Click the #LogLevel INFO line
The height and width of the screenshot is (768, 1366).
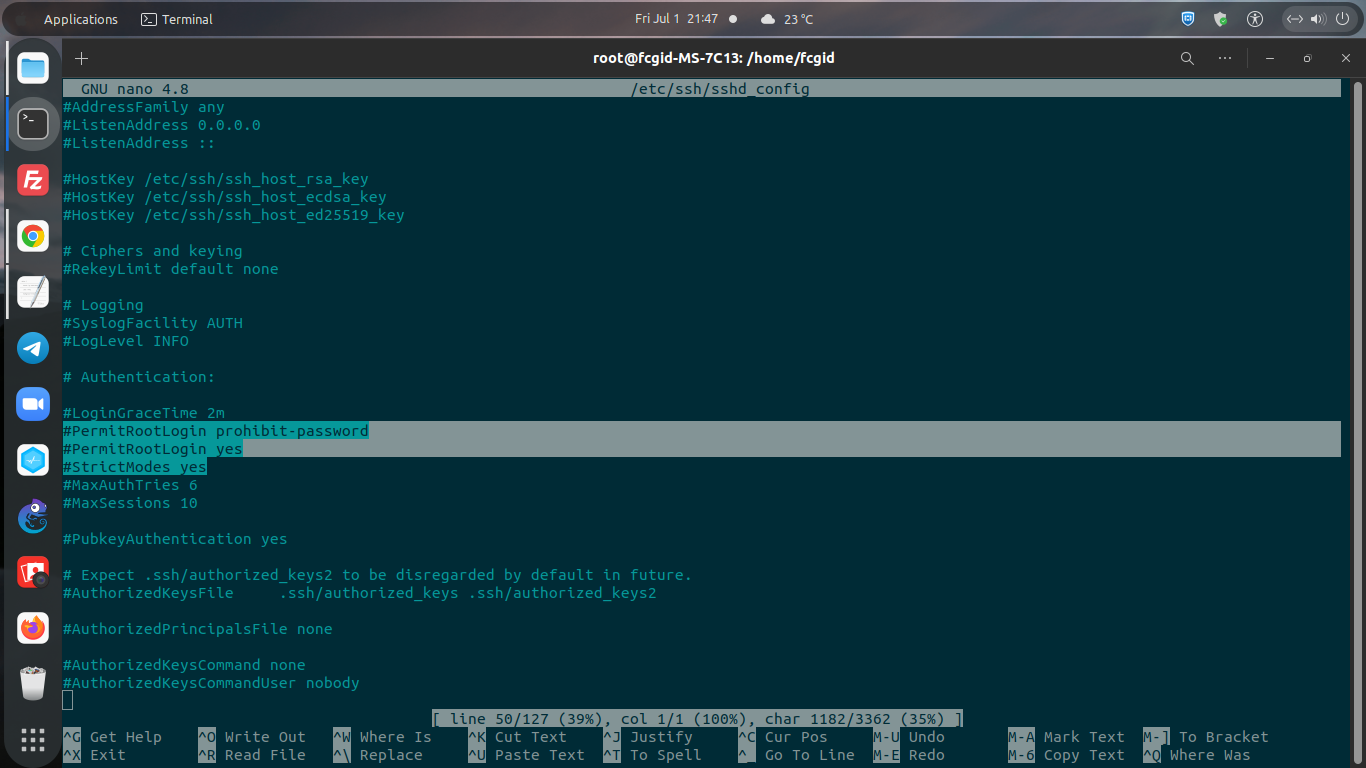click(126, 341)
